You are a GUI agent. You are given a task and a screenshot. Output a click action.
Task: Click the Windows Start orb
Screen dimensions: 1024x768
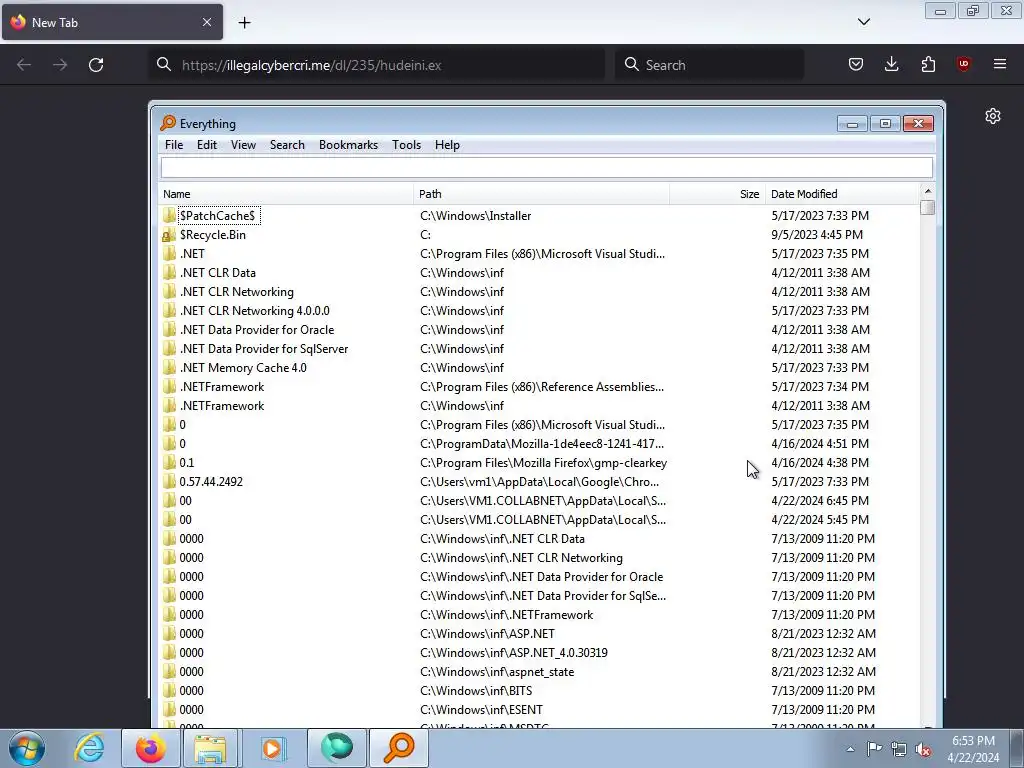pos(27,748)
